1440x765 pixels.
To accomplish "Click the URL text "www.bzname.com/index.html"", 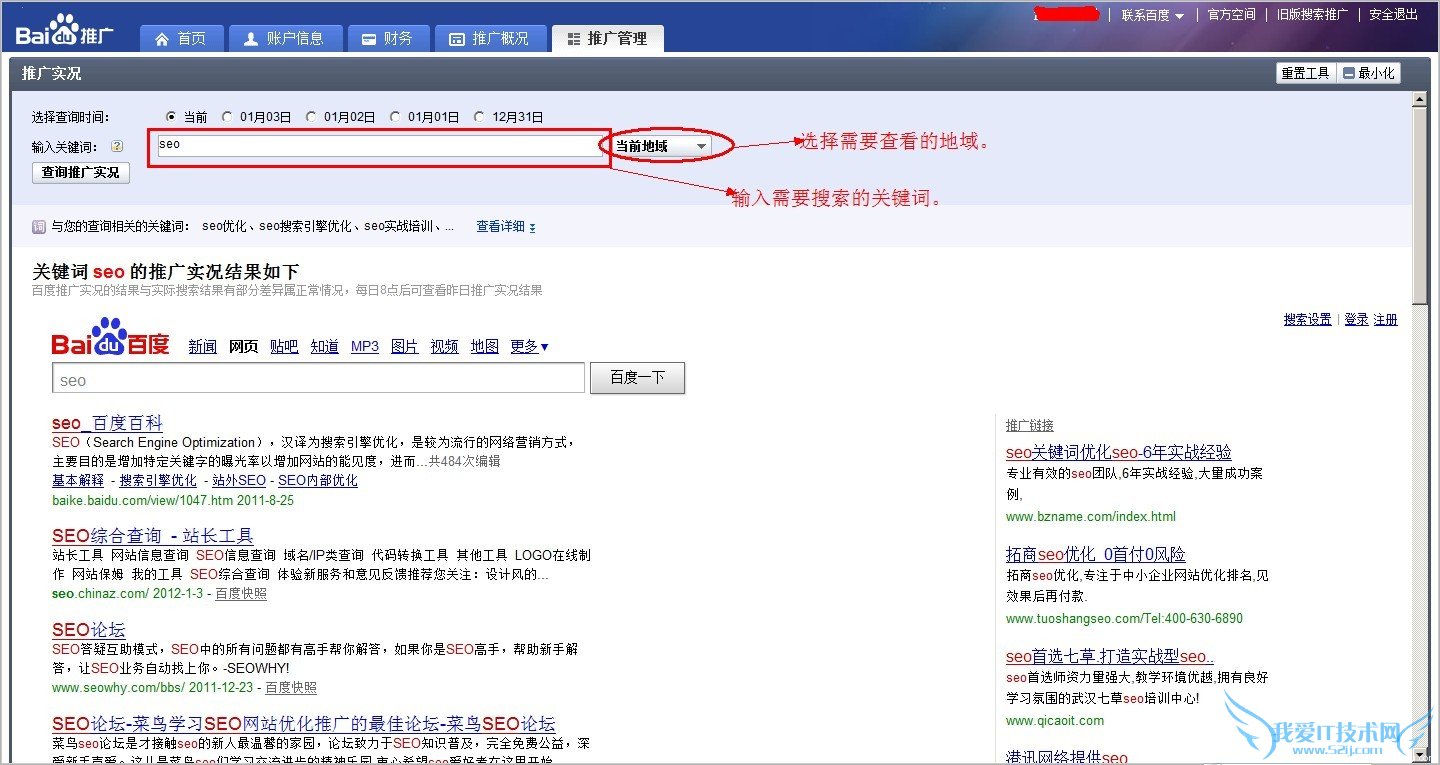I will pos(1091,517).
